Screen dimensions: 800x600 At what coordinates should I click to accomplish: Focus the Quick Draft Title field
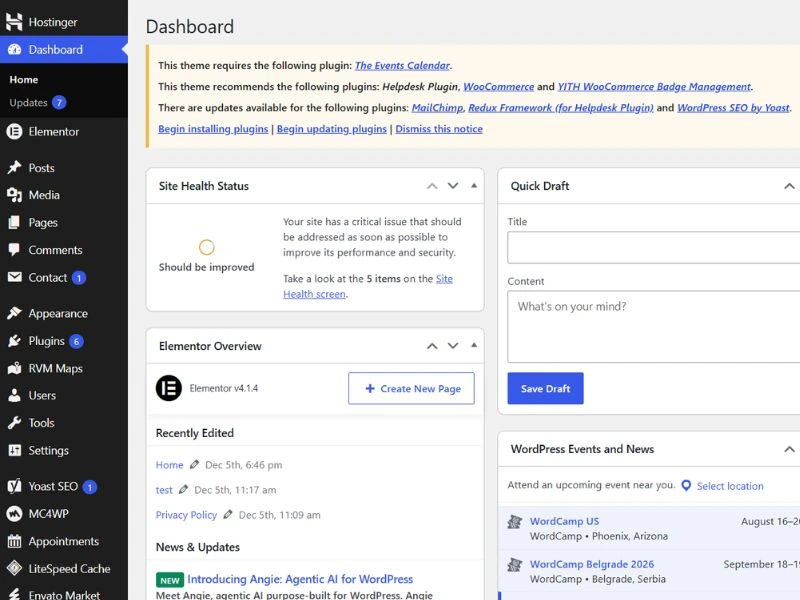pos(654,247)
